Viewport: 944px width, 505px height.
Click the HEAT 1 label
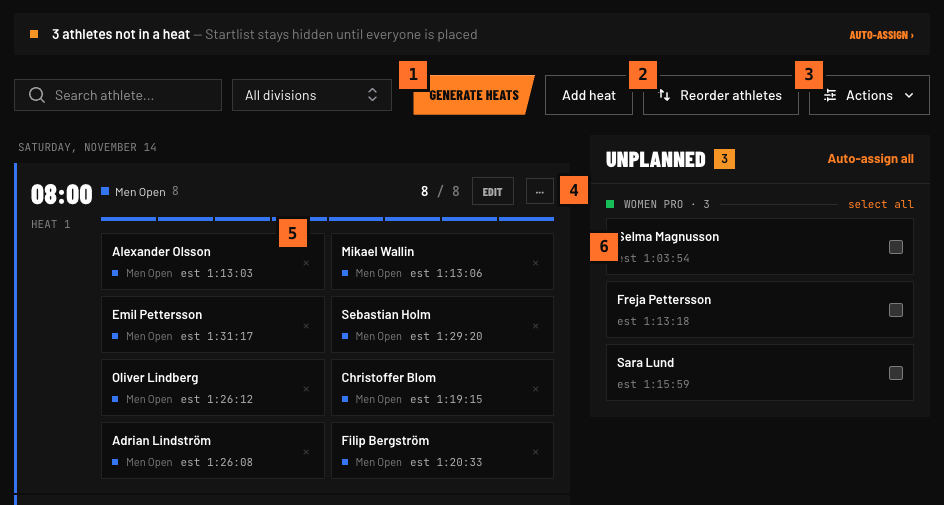pos(51,224)
